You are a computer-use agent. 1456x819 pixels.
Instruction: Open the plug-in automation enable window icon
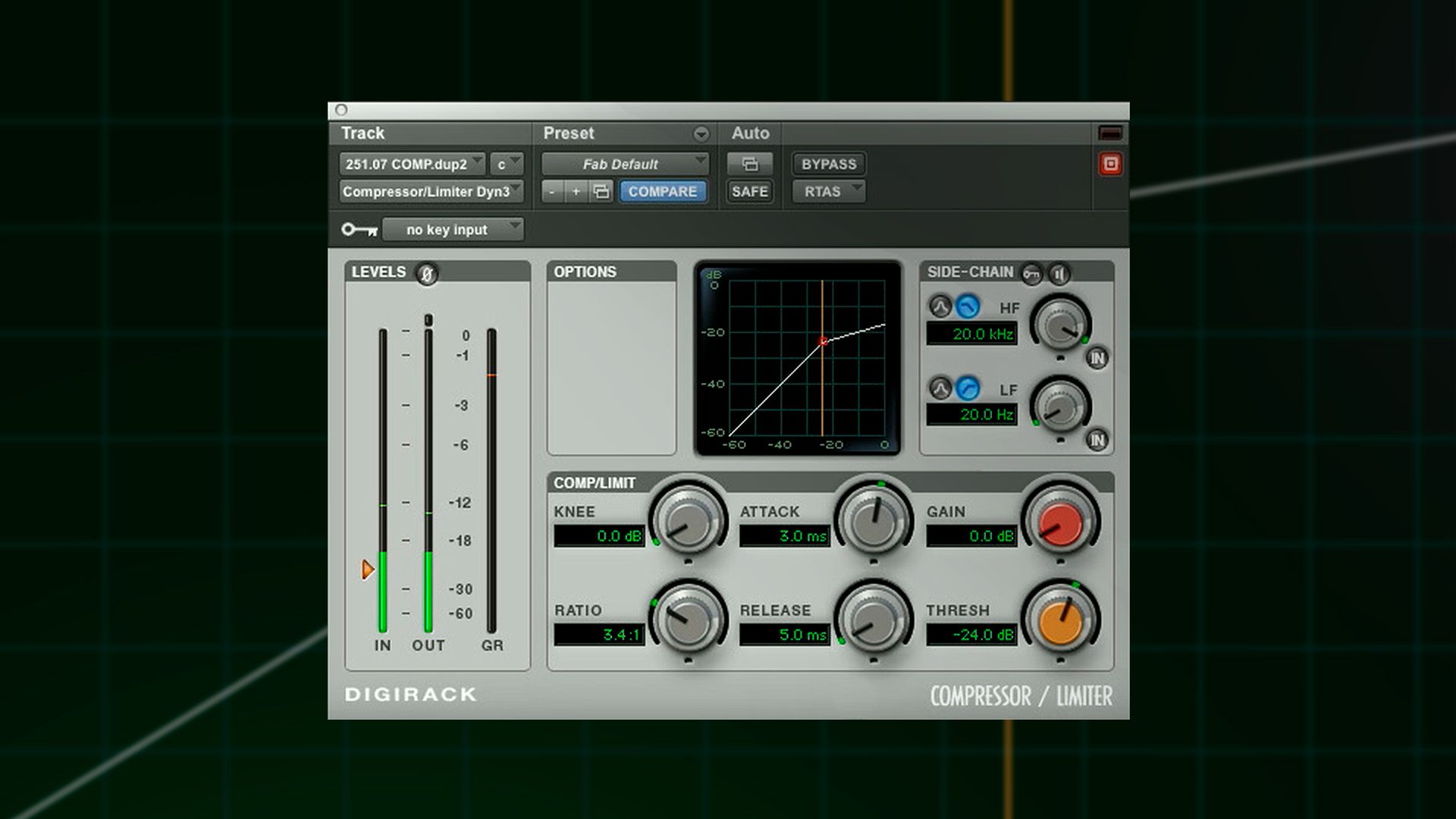[750, 164]
